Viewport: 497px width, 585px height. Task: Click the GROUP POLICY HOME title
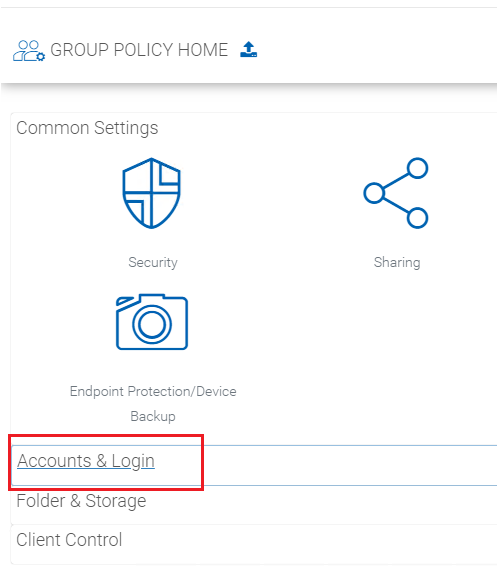coord(139,50)
